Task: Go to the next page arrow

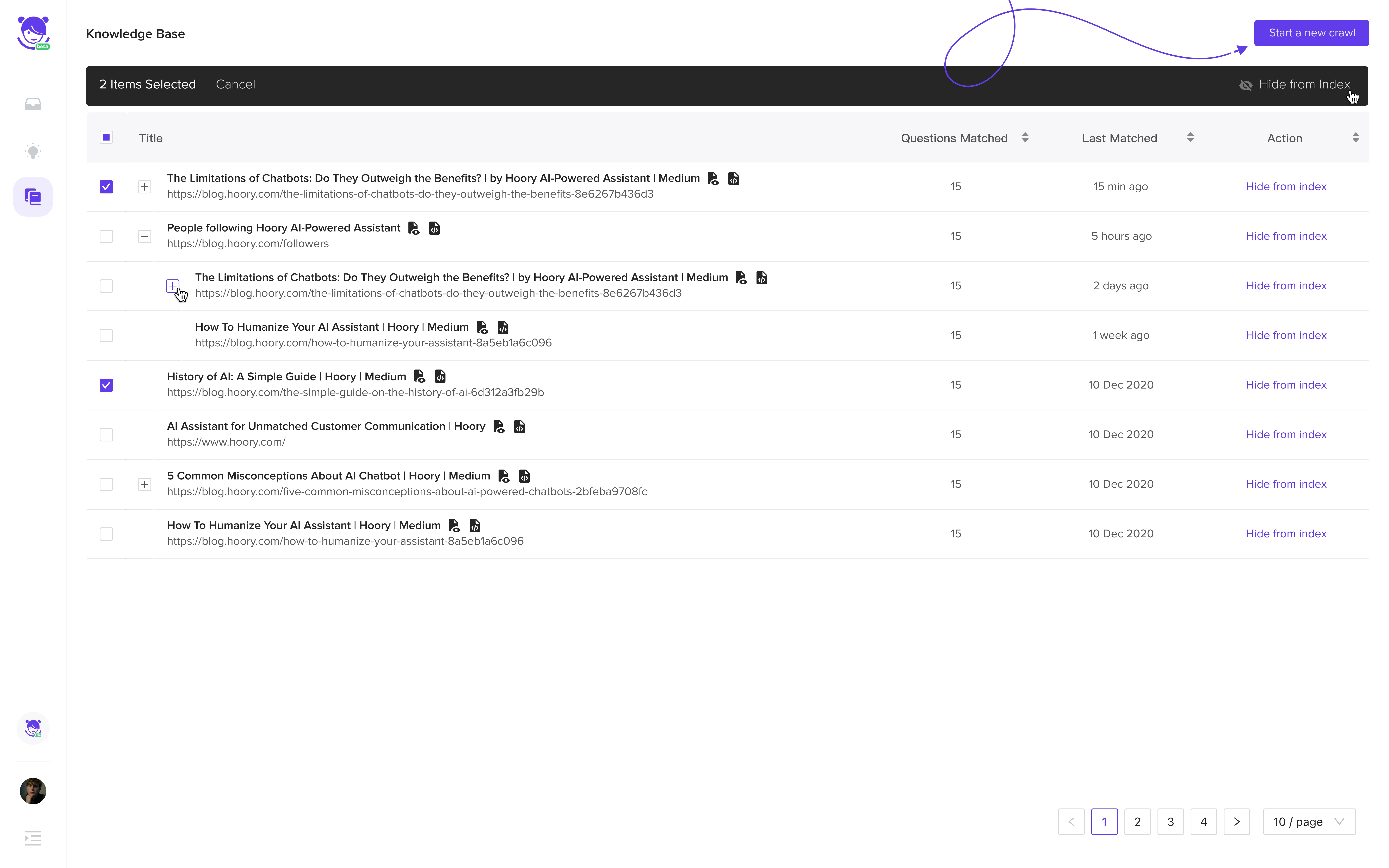Action: pos(1237,821)
